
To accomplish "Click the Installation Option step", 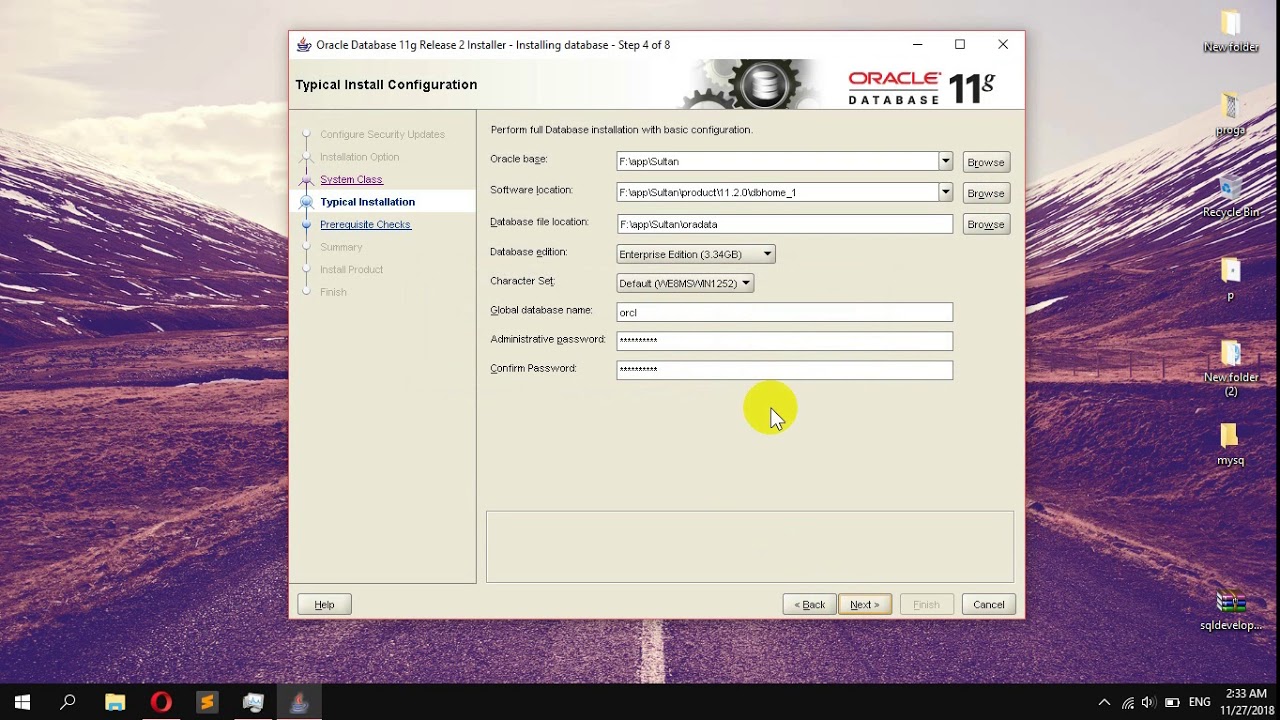I will point(359,157).
